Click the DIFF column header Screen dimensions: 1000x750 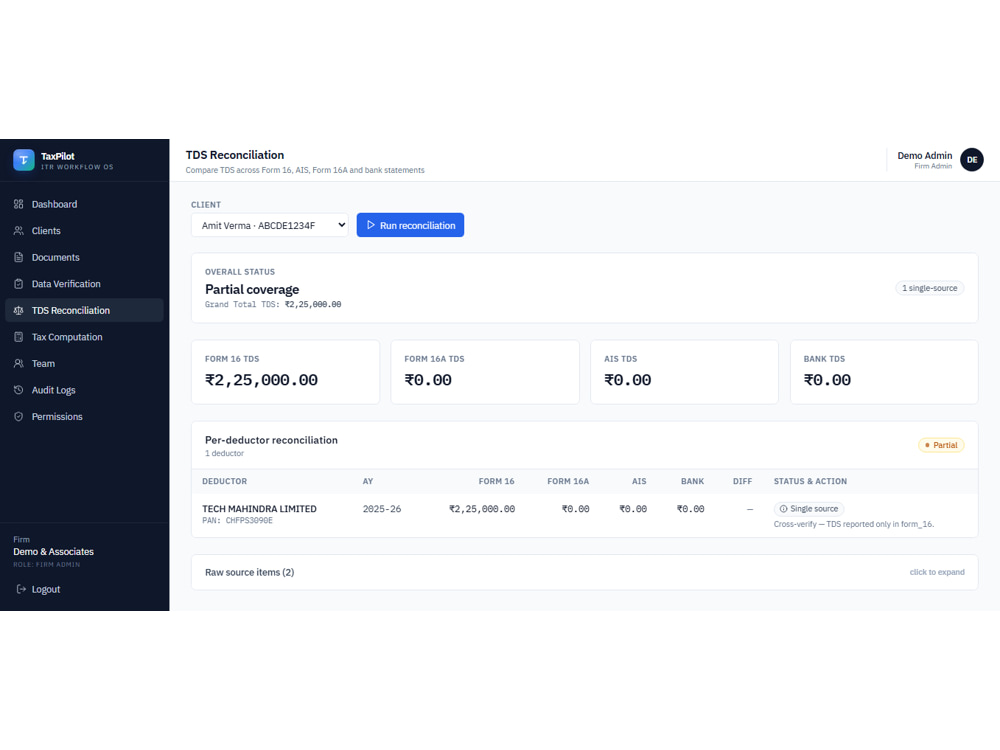pyautogui.click(x=742, y=482)
